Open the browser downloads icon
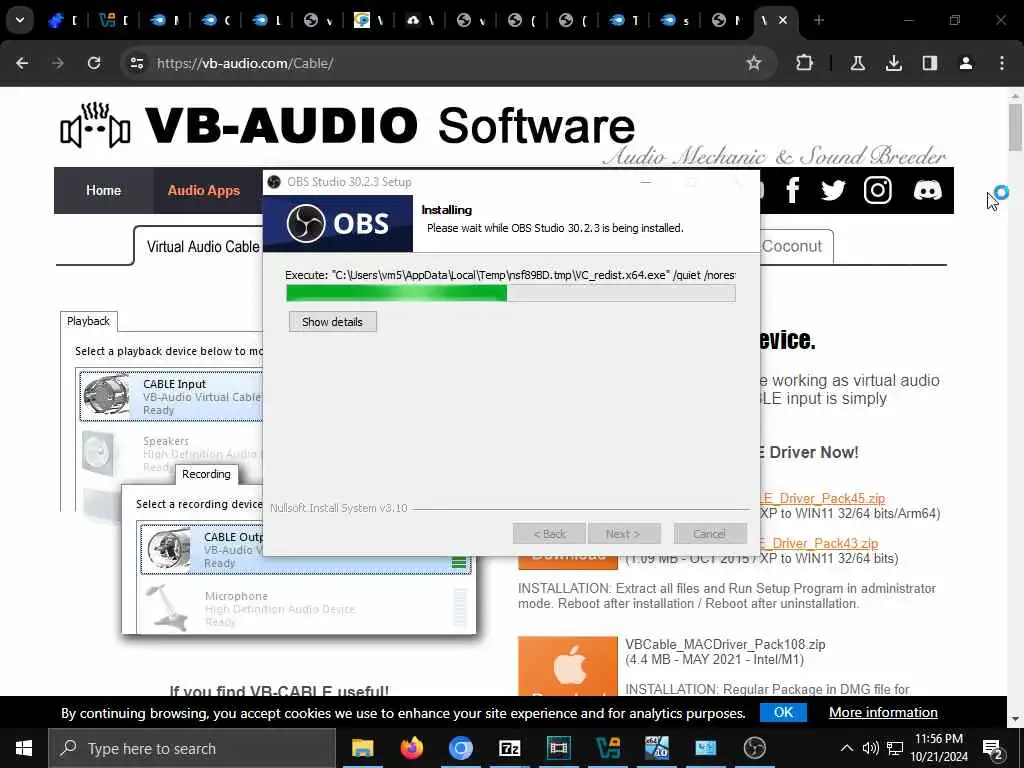This screenshot has height=768, width=1024. pos(893,63)
